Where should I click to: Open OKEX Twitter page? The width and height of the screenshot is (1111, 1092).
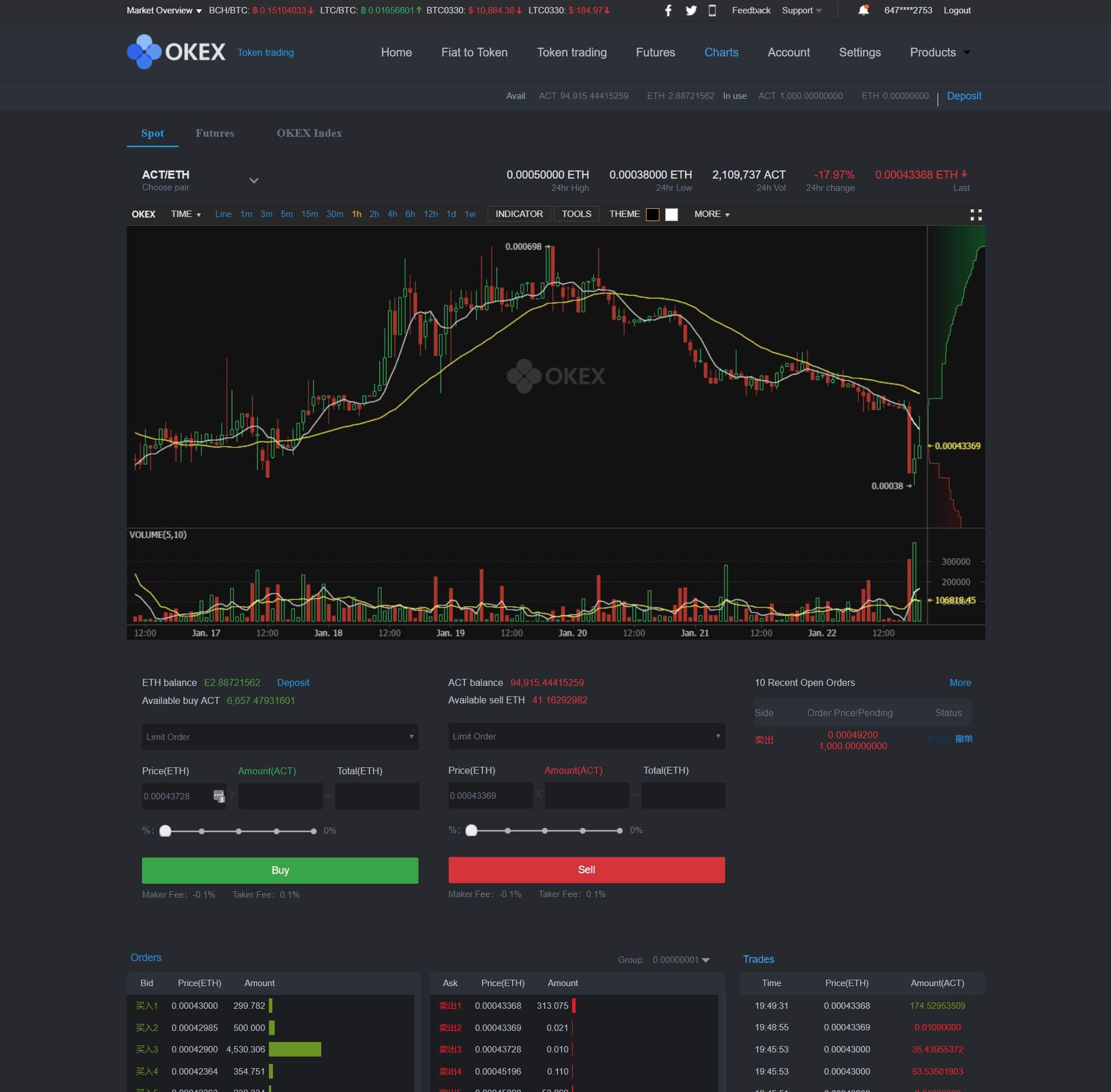point(690,10)
